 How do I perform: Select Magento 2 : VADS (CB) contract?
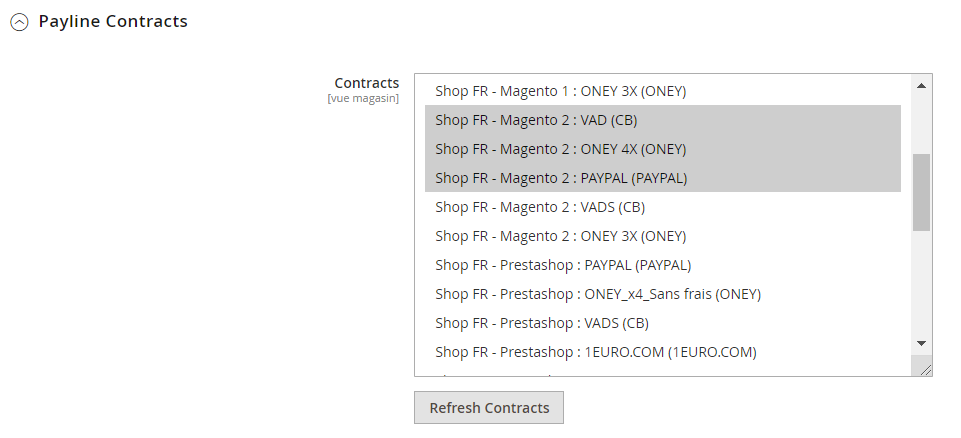(x=540, y=207)
